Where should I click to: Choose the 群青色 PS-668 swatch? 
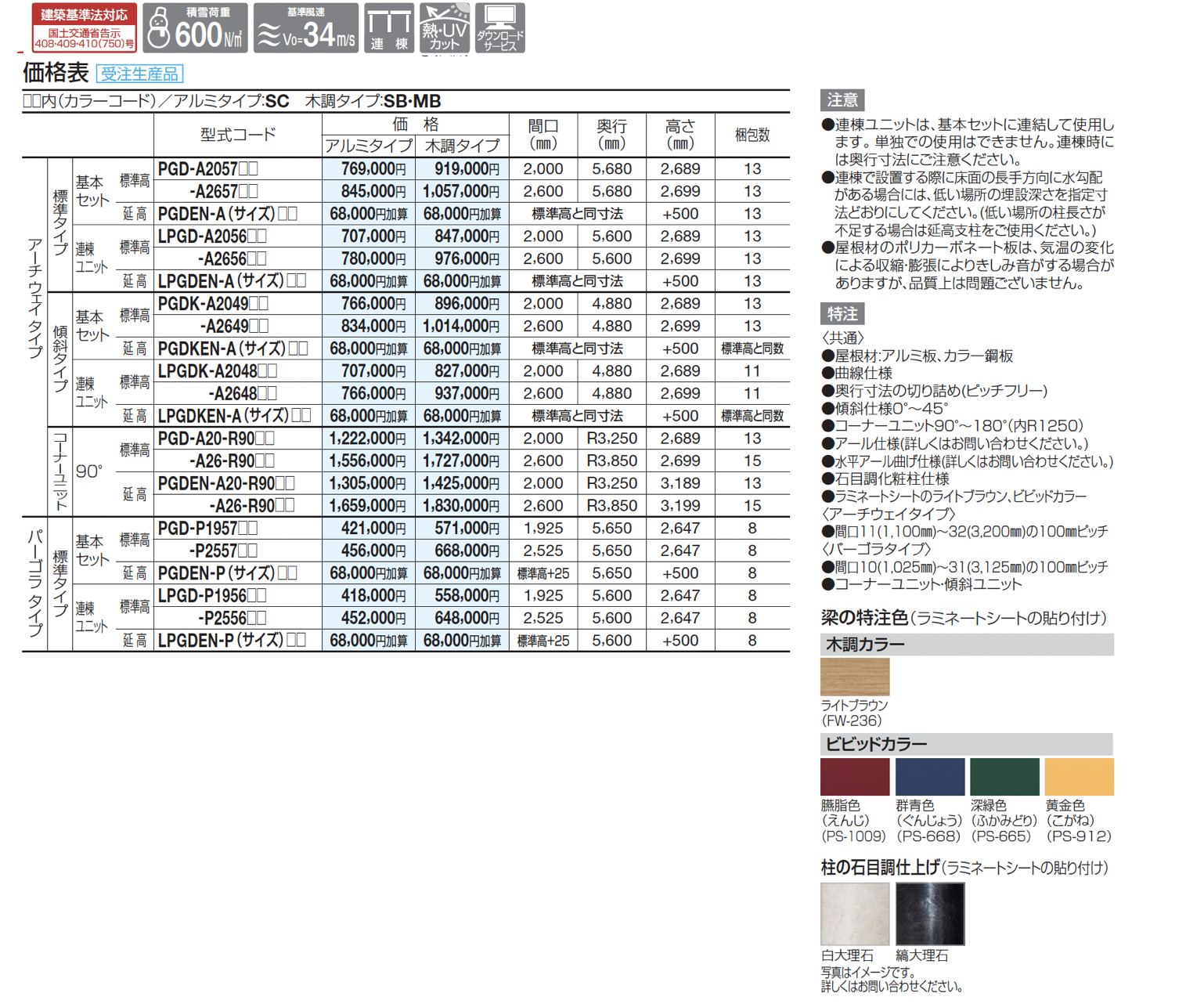(x=930, y=777)
